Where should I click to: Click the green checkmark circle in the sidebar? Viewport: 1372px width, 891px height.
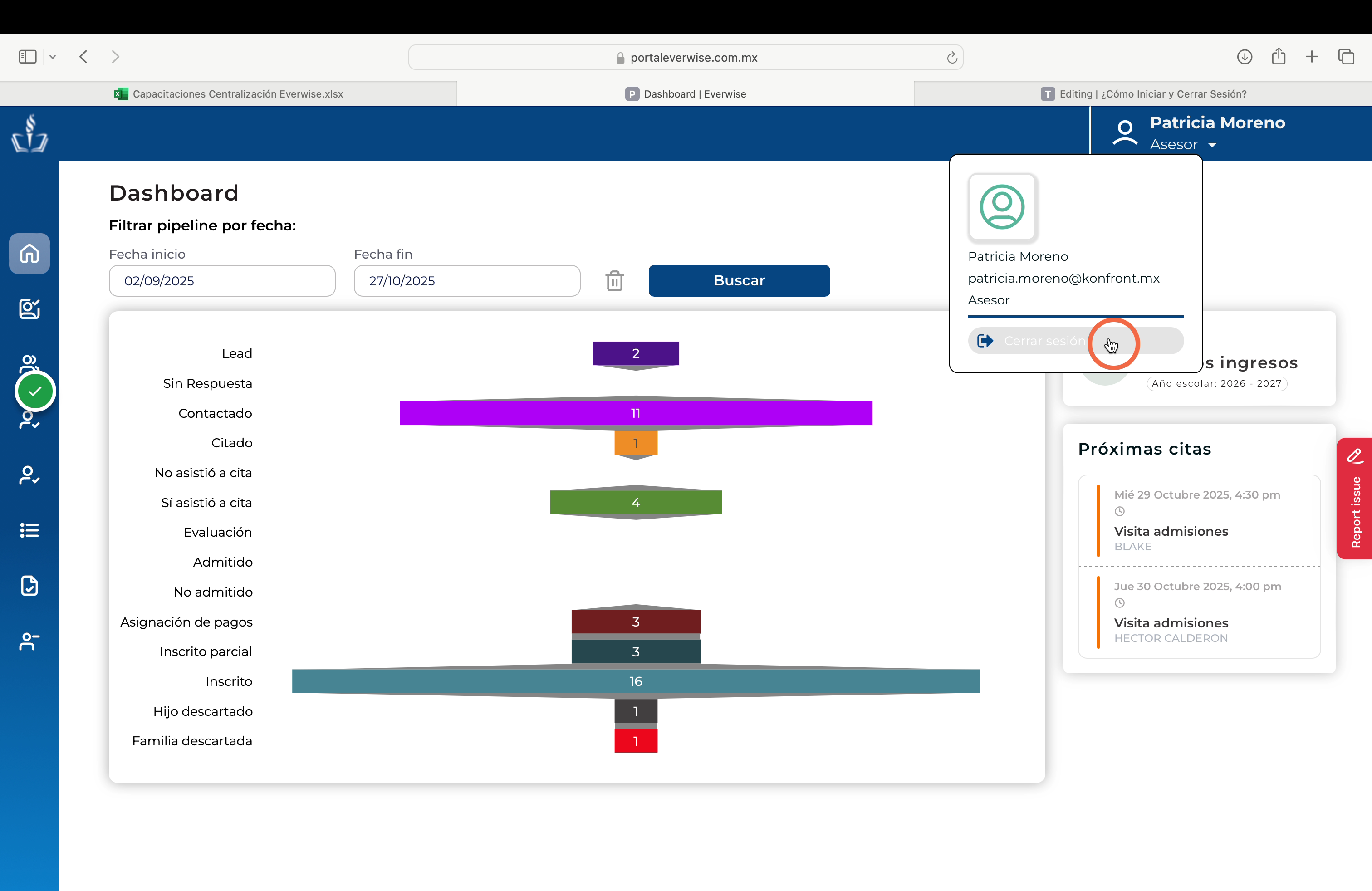(35, 392)
